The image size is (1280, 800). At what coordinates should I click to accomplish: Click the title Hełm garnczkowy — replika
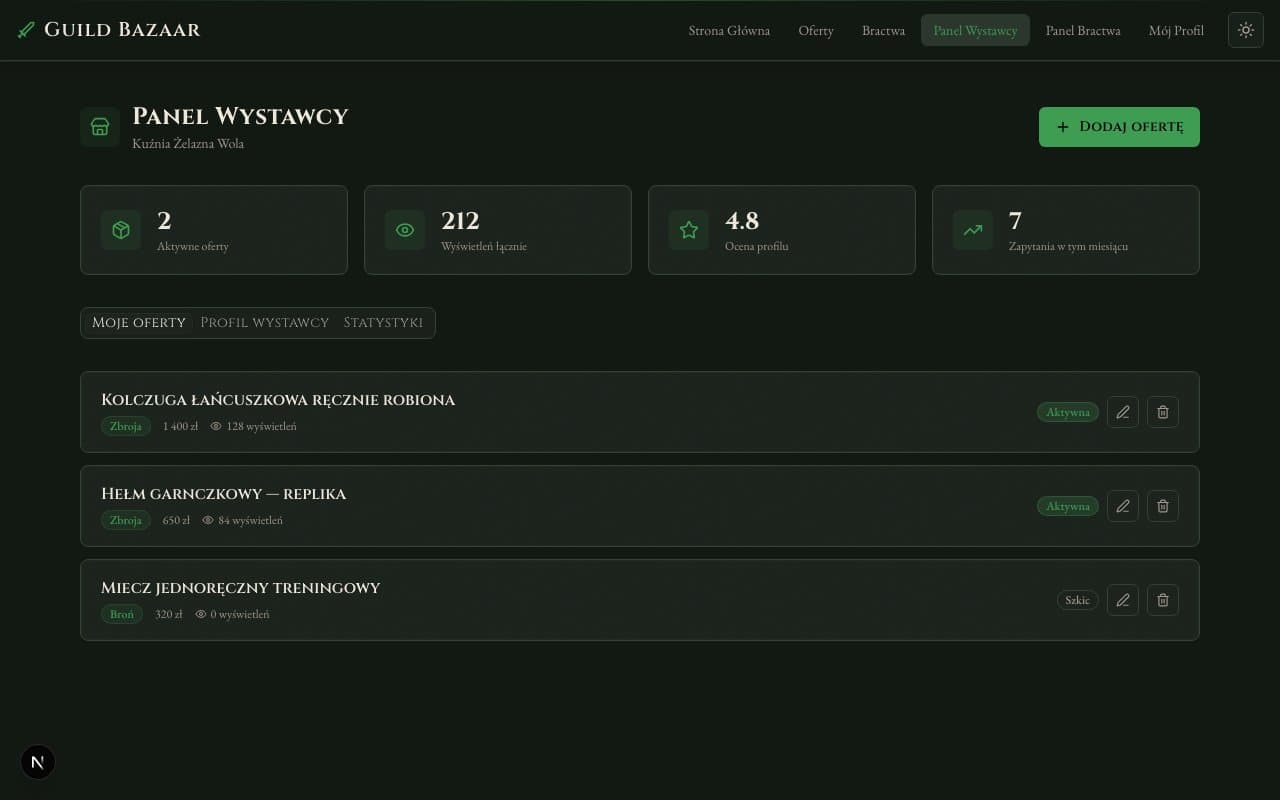[224, 494]
